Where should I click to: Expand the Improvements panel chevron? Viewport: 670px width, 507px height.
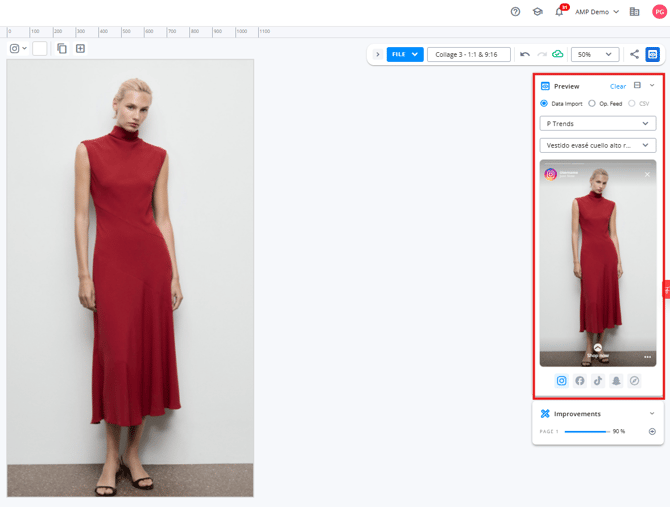[652, 413]
